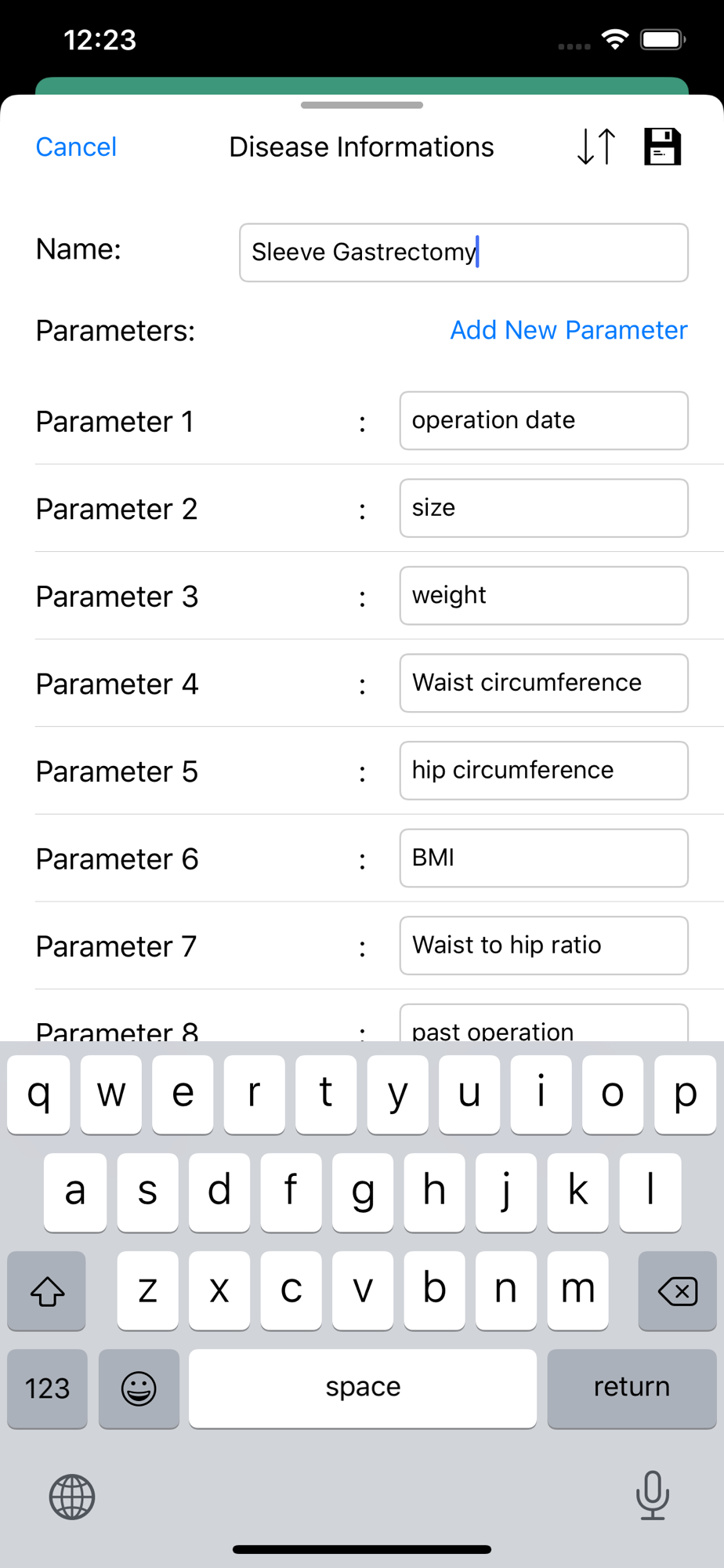The height and width of the screenshot is (1568, 724).
Task: Tap Add New Parameter link
Action: point(568,330)
